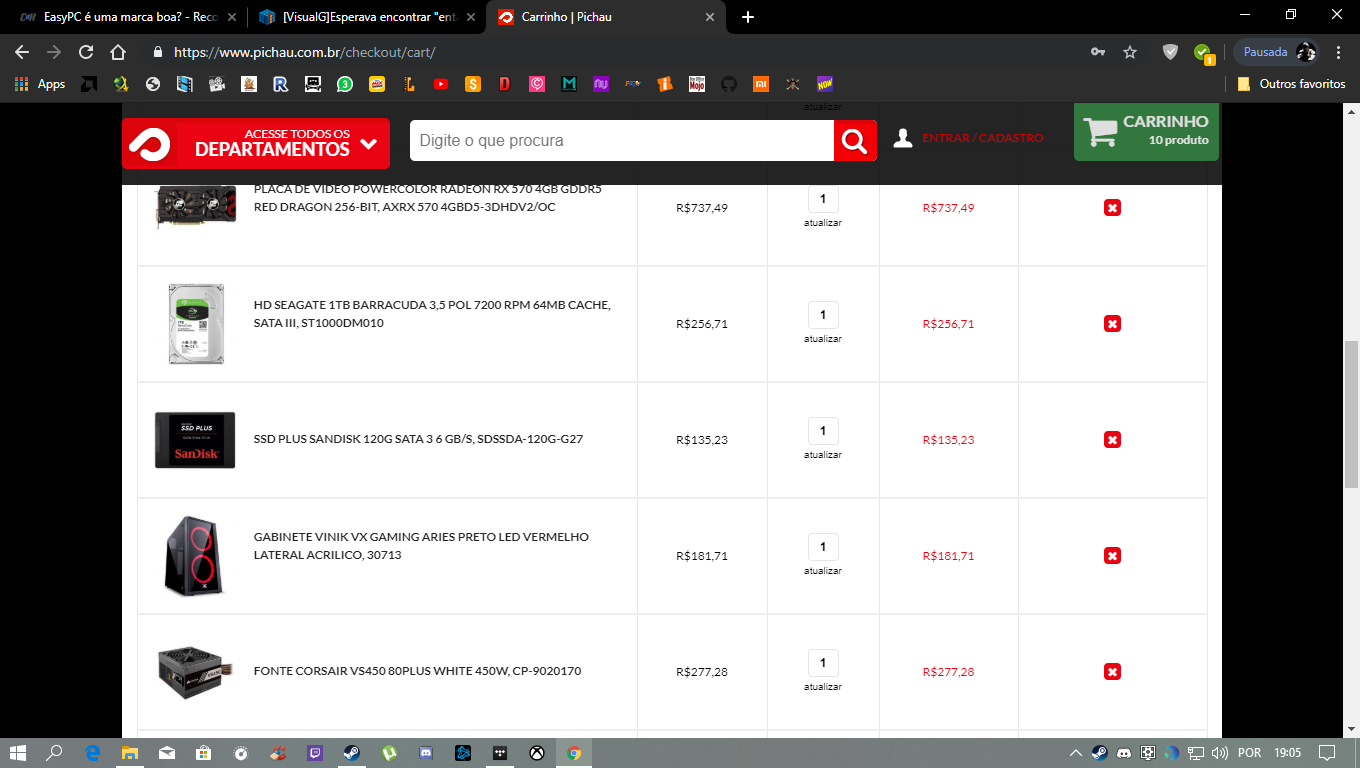The width and height of the screenshot is (1360, 768).
Task: Expand the Departamentos menu chevron
Action: tap(368, 144)
